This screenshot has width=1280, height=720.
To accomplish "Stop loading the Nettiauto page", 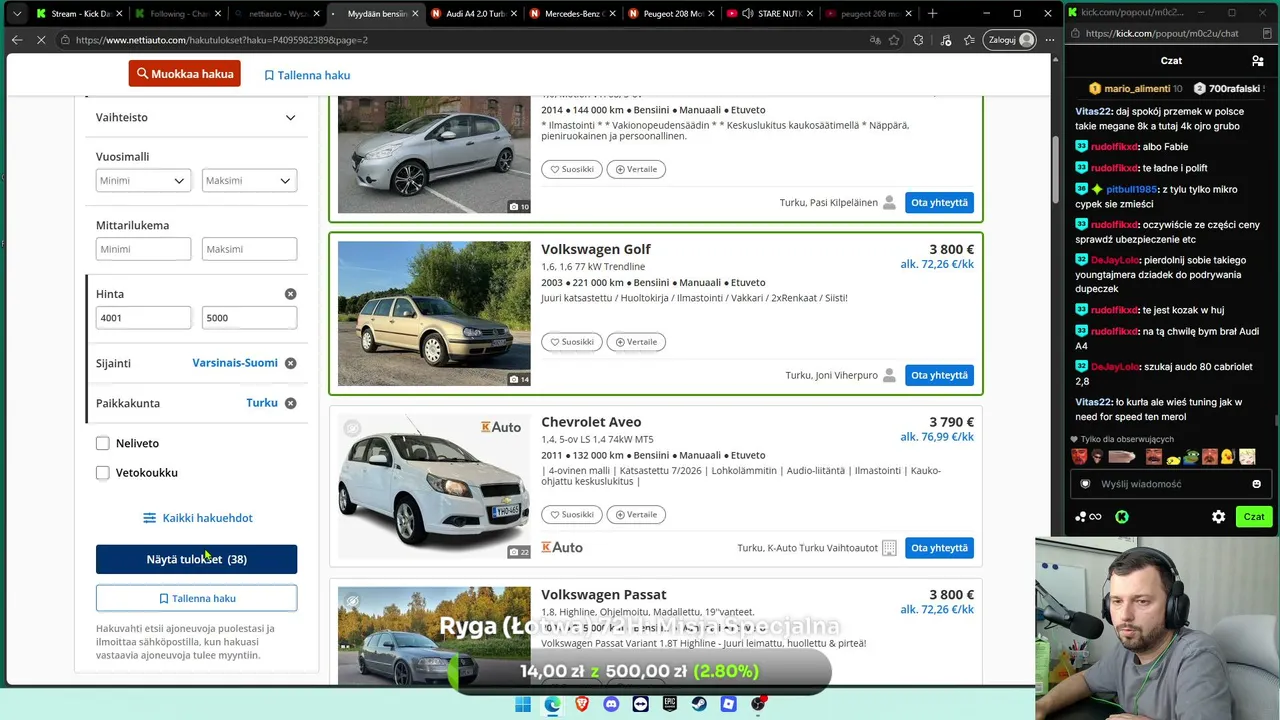I will tap(43, 40).
